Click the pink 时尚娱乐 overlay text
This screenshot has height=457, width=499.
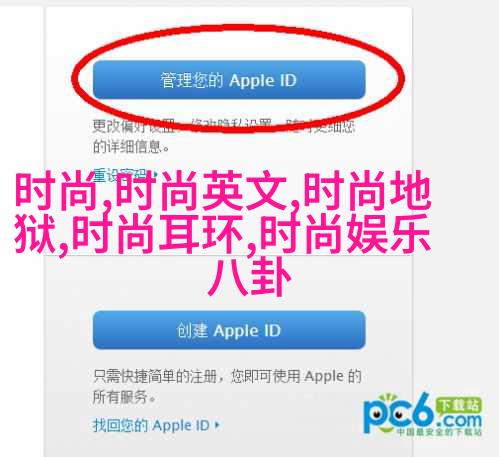coord(345,234)
